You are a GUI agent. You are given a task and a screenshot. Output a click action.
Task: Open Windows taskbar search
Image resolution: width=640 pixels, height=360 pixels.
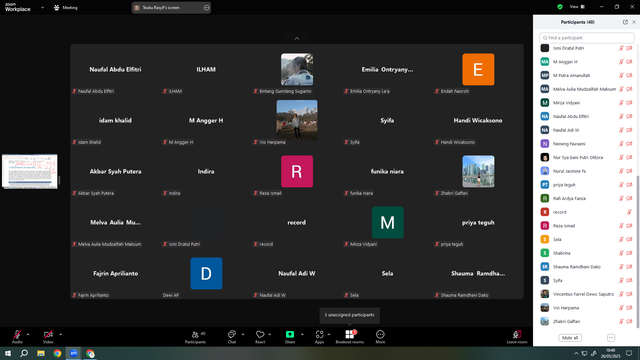[x=24, y=353]
